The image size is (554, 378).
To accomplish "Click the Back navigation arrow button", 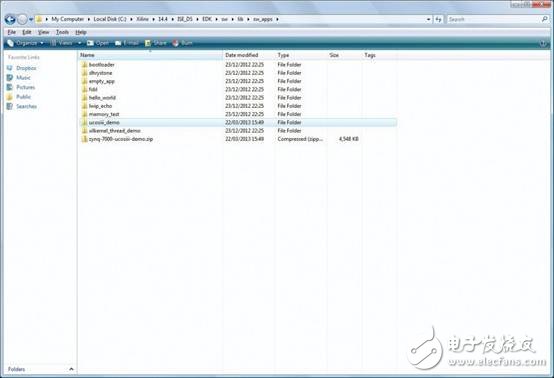I will click(10, 19).
